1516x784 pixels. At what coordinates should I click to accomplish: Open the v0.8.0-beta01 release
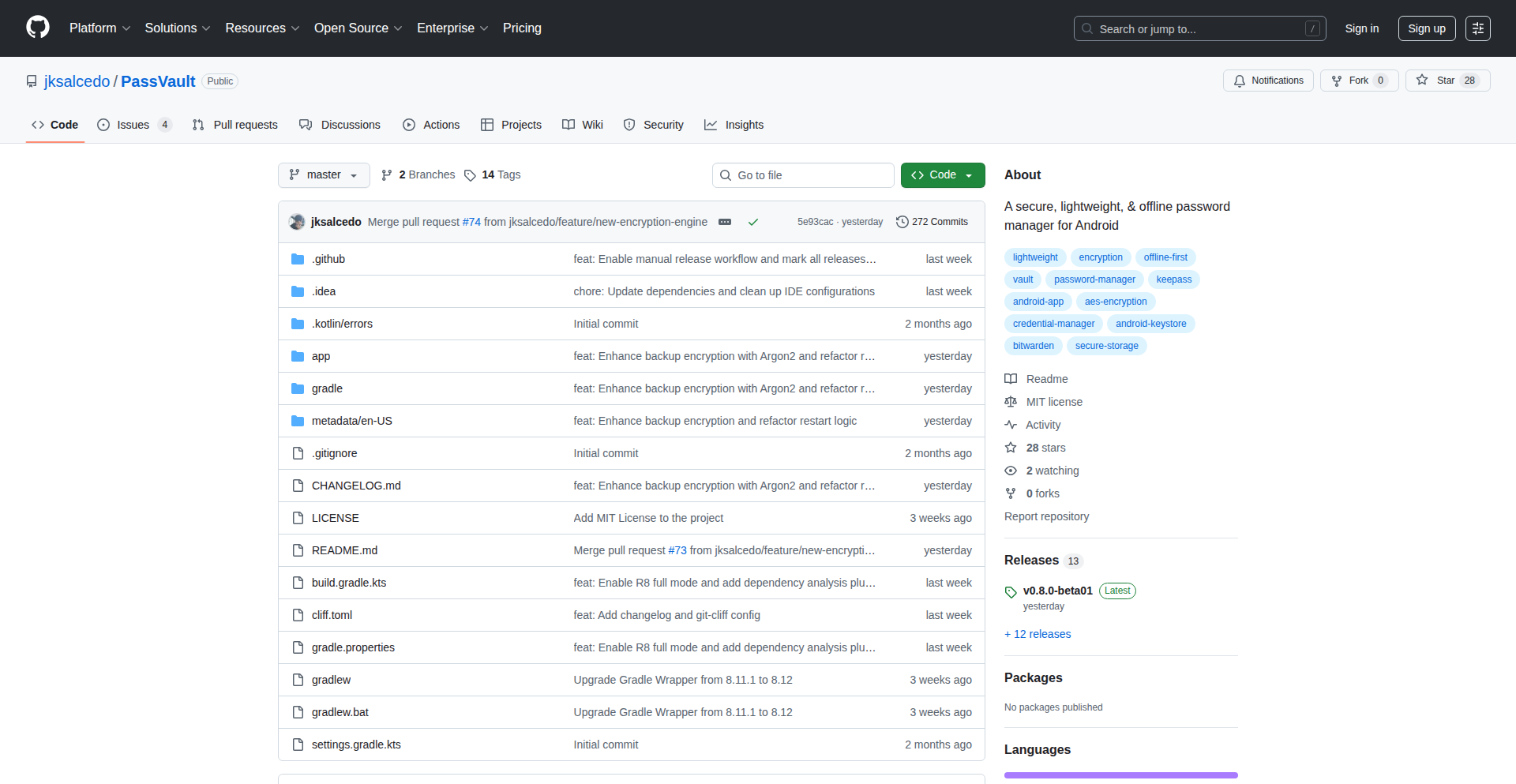(1058, 590)
